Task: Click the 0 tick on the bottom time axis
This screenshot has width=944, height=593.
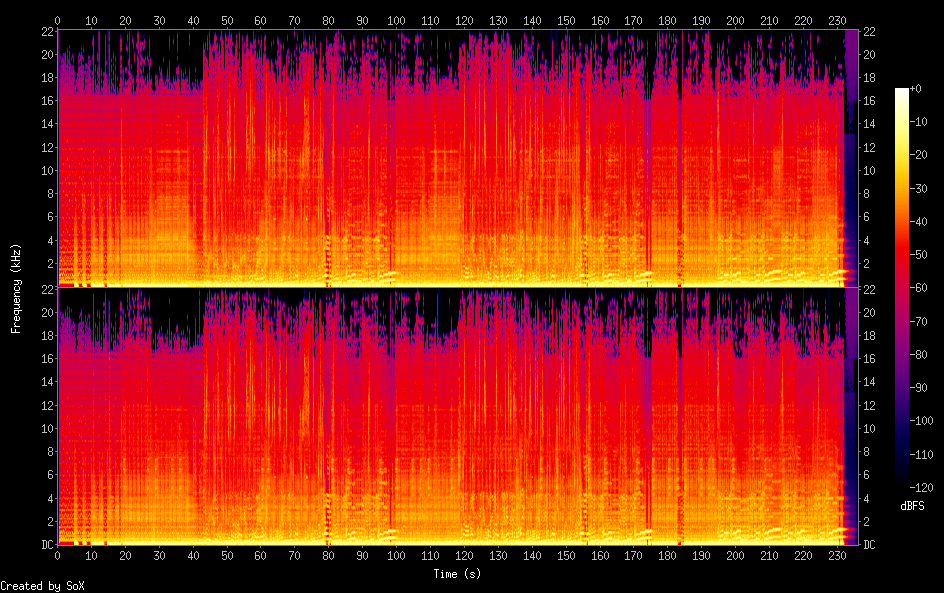Action: pos(58,556)
